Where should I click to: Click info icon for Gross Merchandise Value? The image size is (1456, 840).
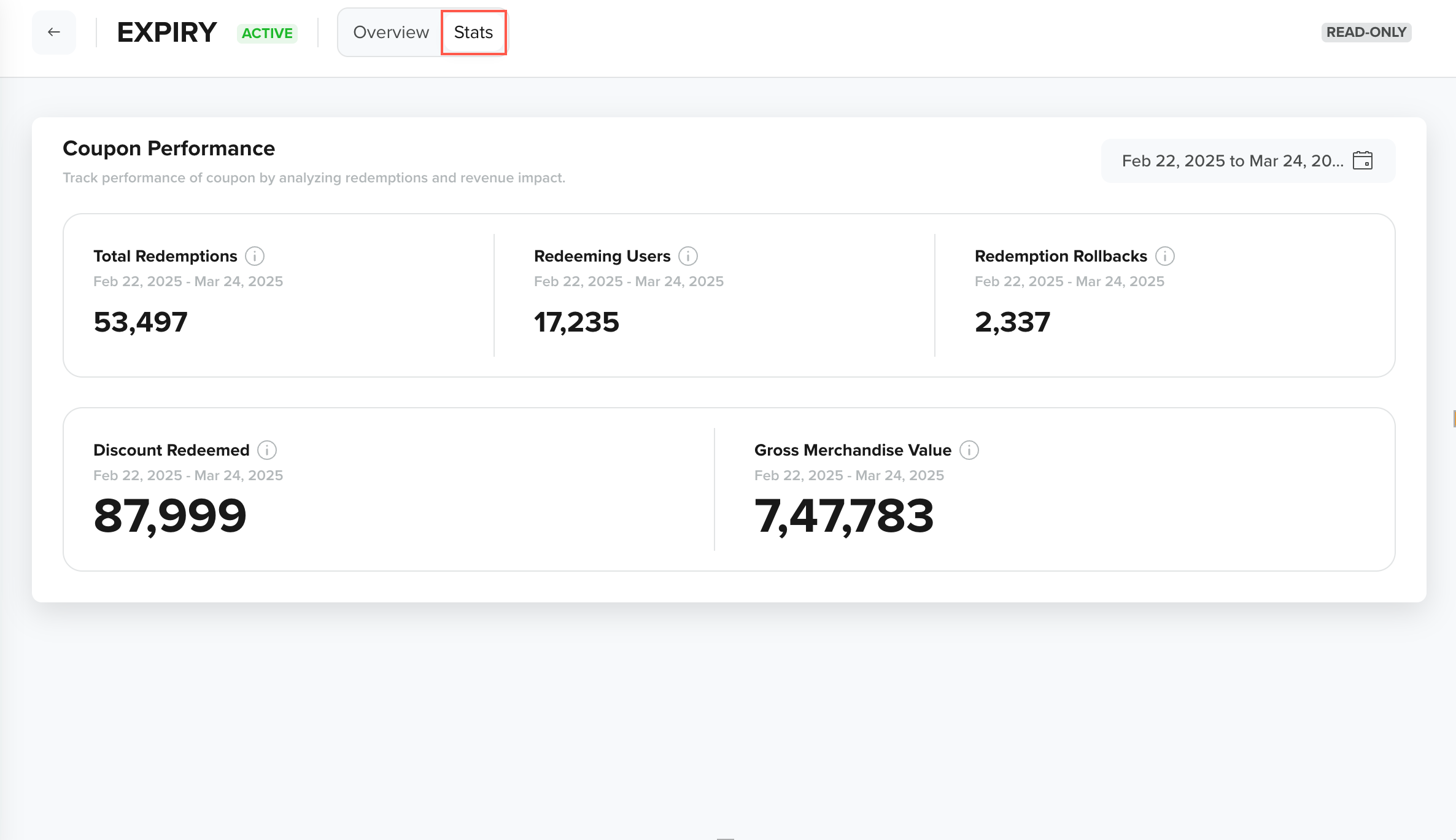click(969, 450)
